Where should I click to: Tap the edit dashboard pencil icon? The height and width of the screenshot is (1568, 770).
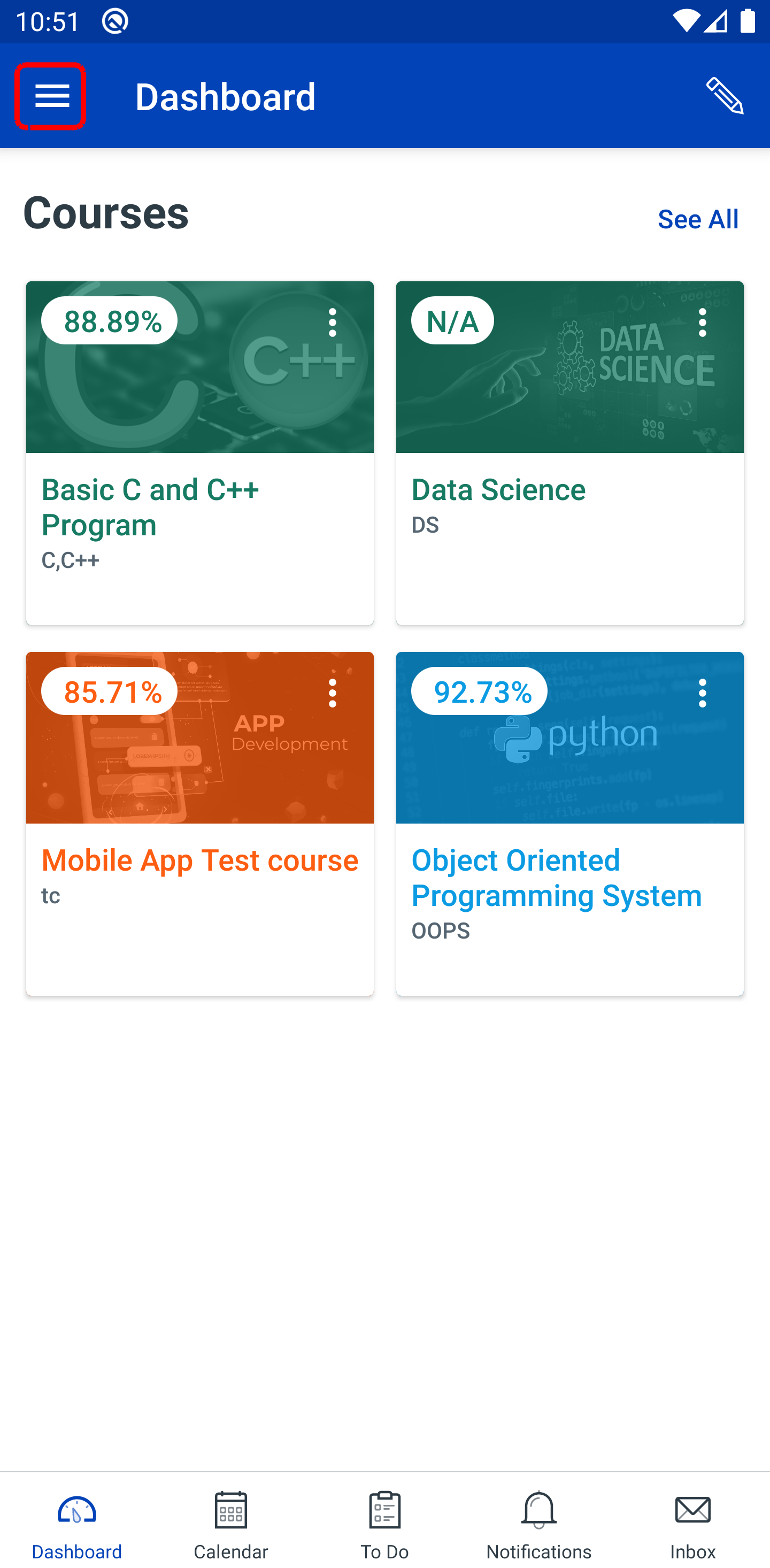coord(725,96)
